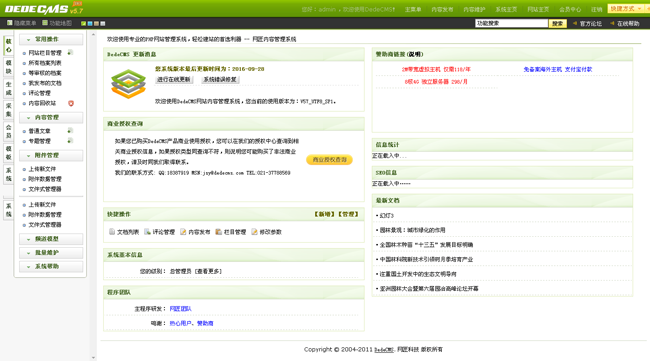The width and height of the screenshot is (650, 361).
Task: Click the red shield icon beside 内容回收站
Action: point(71,103)
